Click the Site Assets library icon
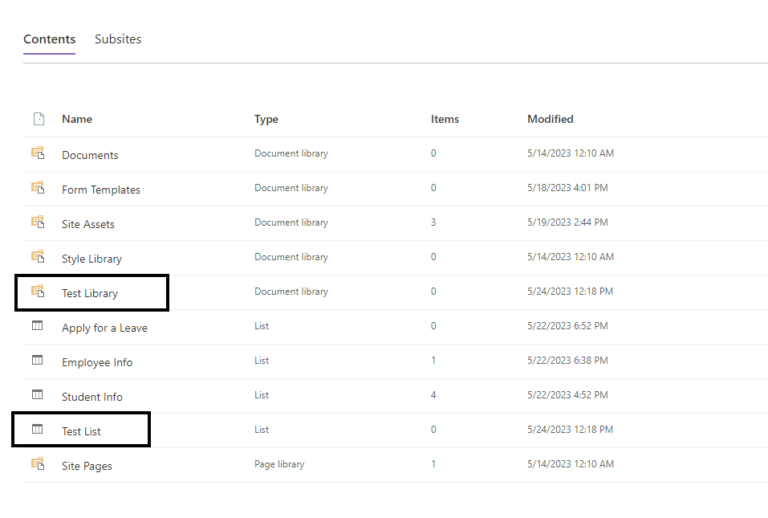768x518 pixels. pos(38,223)
